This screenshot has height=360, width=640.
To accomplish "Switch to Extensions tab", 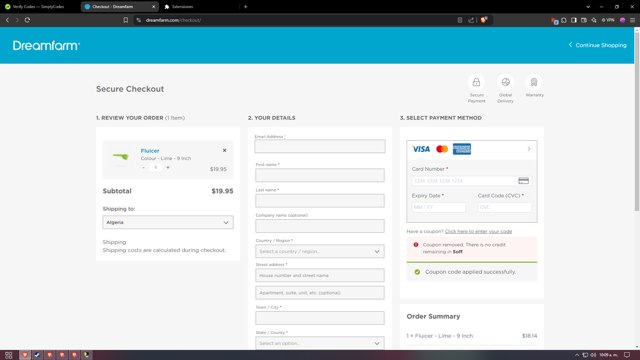I will 182,7.
